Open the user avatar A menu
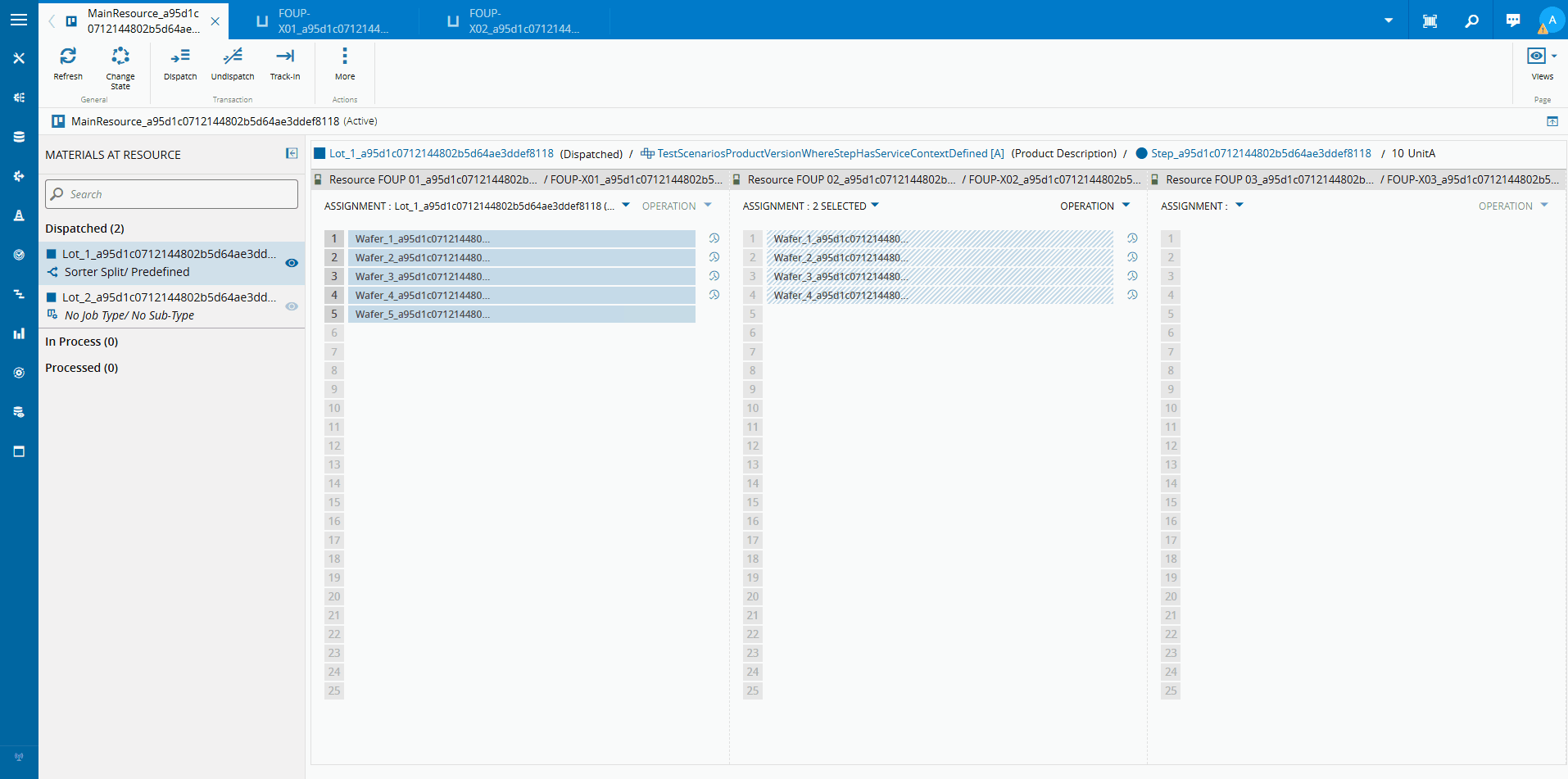 click(1551, 20)
